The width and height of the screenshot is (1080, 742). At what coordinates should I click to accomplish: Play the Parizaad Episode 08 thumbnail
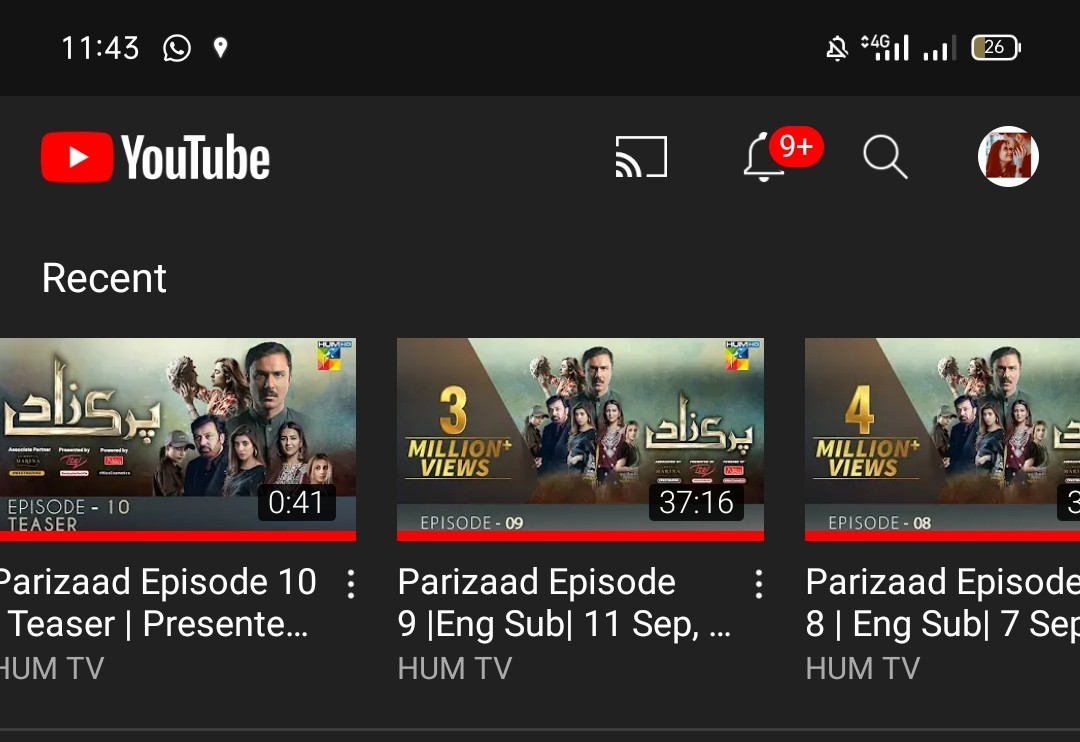942,438
